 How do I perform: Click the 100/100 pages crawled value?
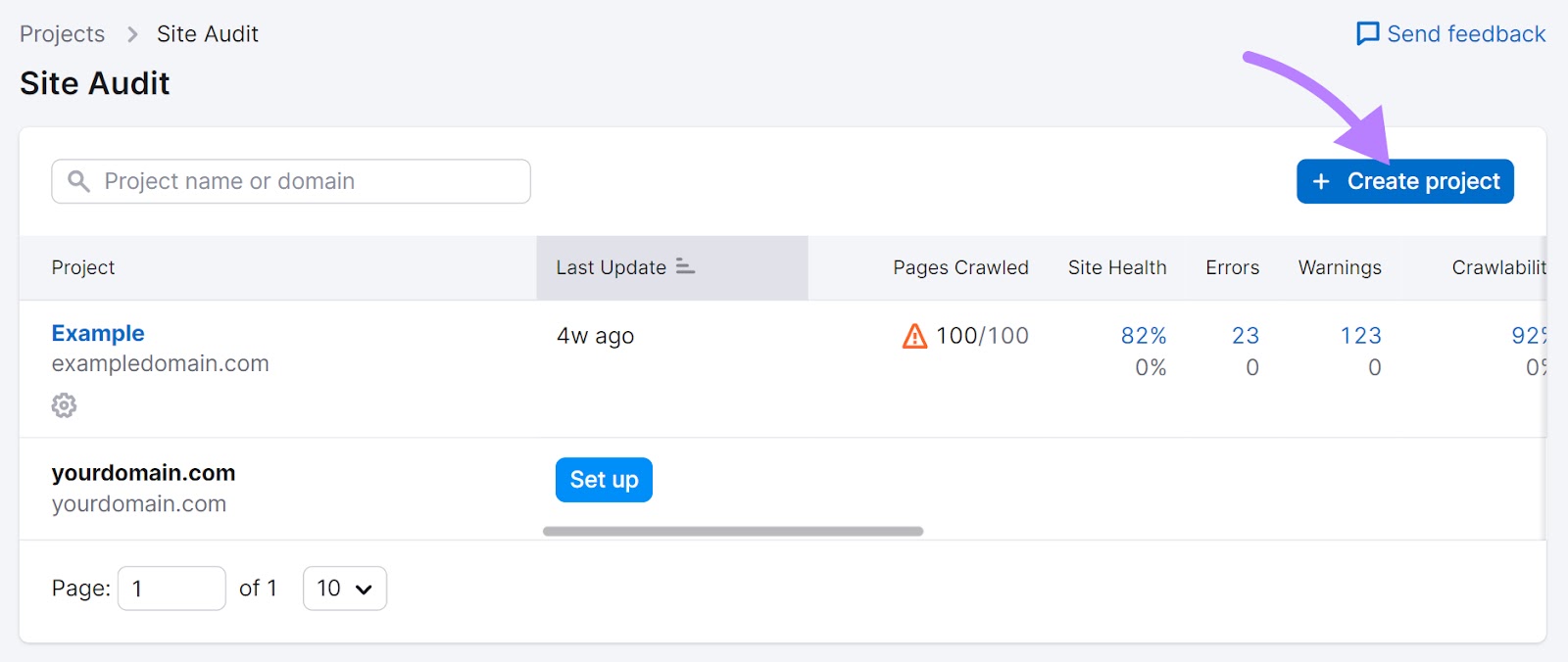982,336
